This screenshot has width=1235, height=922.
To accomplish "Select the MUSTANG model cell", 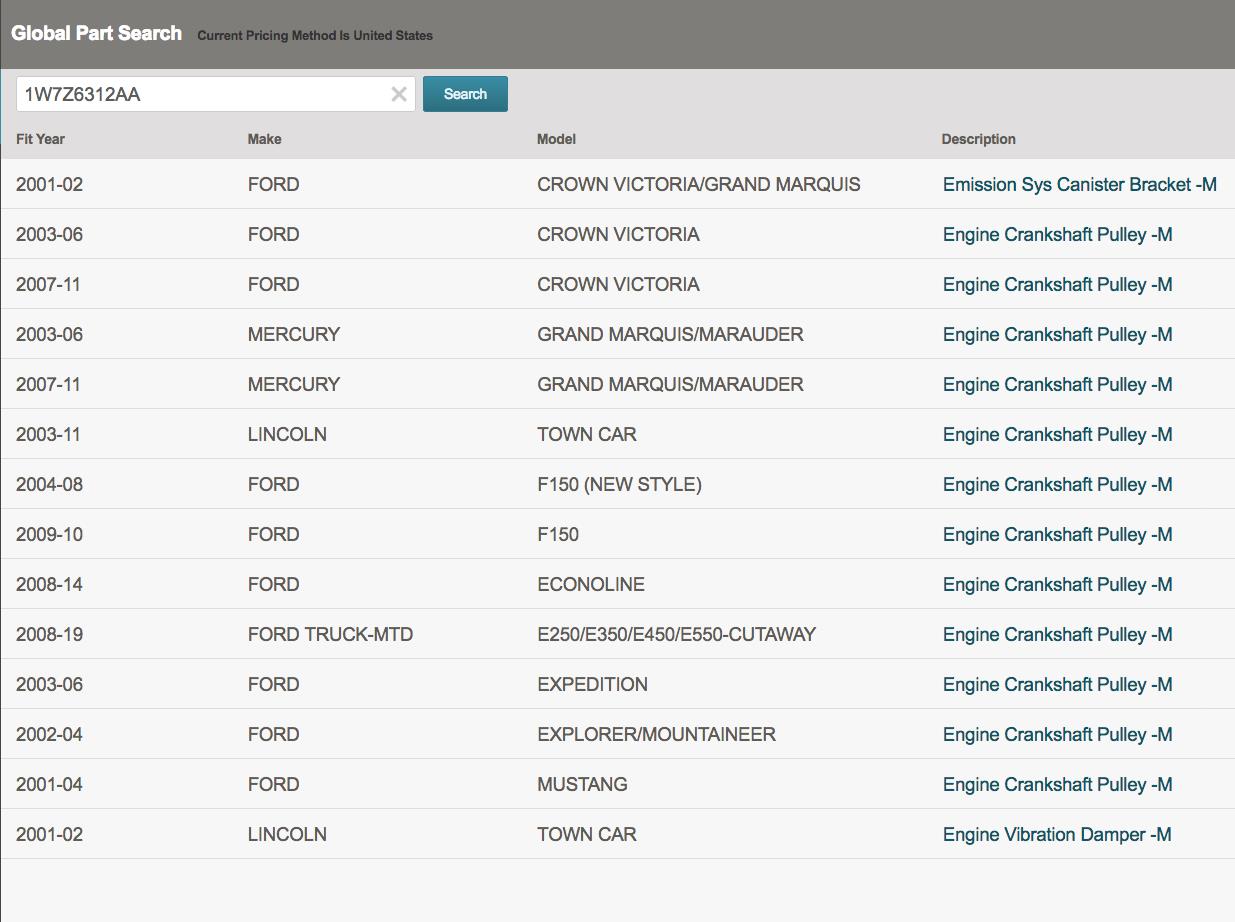I will (582, 784).
